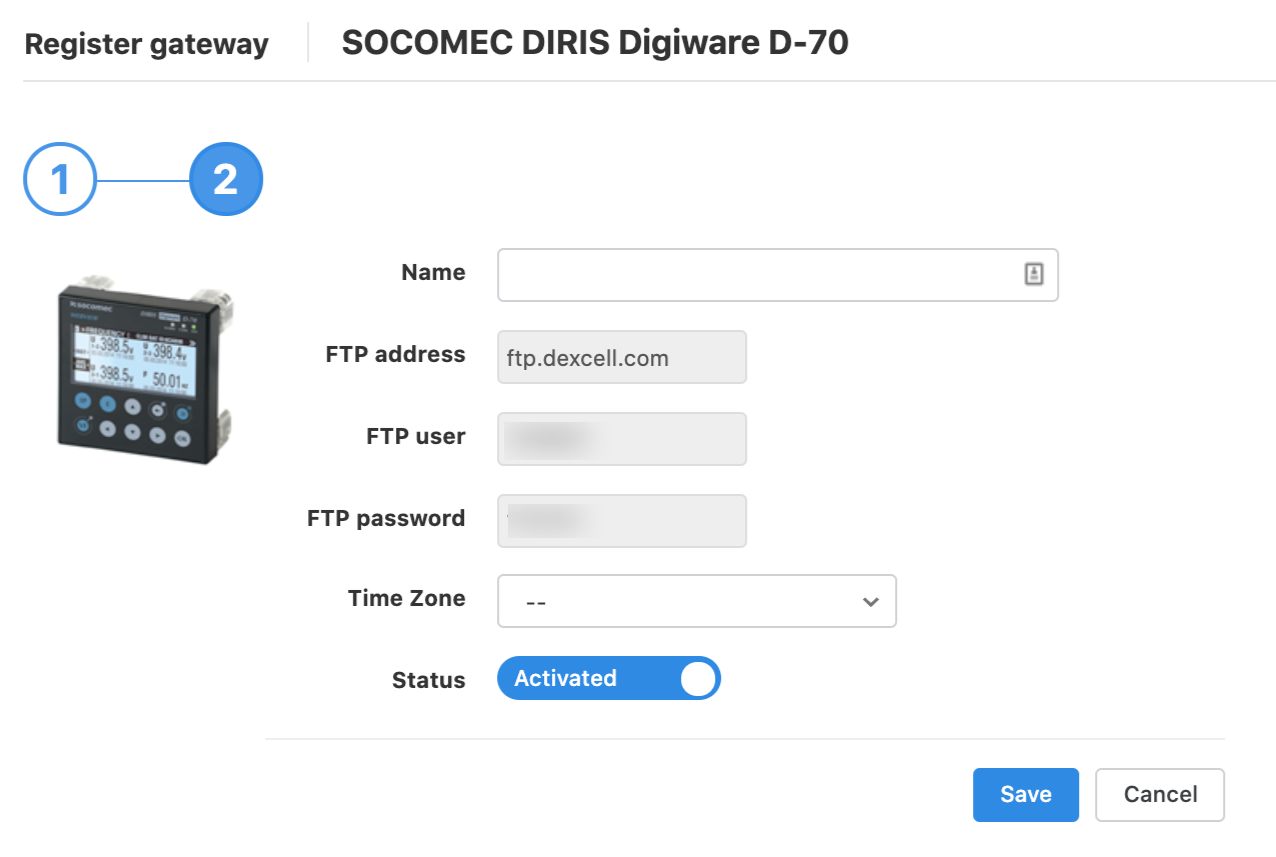Save the gateway registration
This screenshot has width=1276, height=857.
(1026, 795)
